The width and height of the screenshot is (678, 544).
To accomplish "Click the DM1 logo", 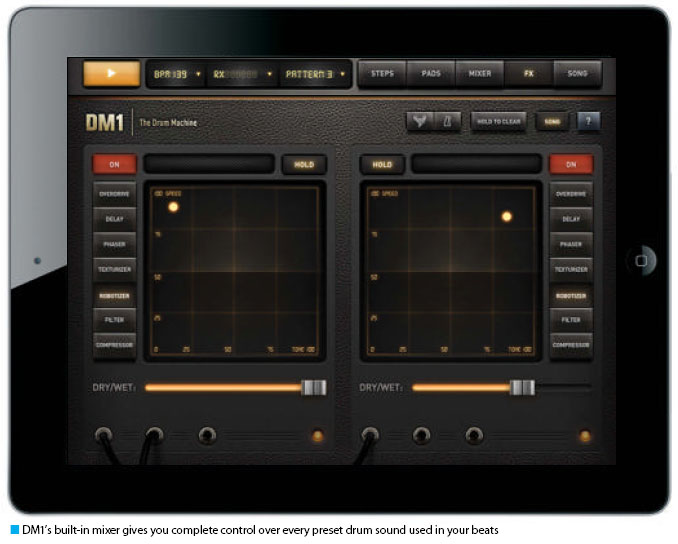I will 105,122.
